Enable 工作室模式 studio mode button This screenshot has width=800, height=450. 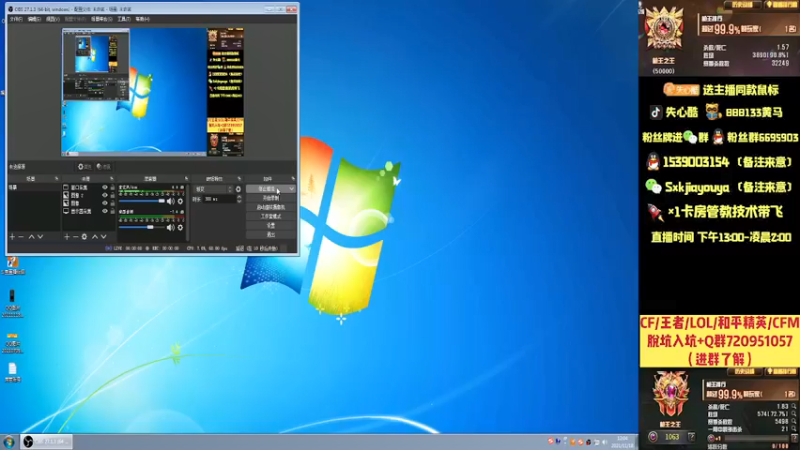coord(271,216)
